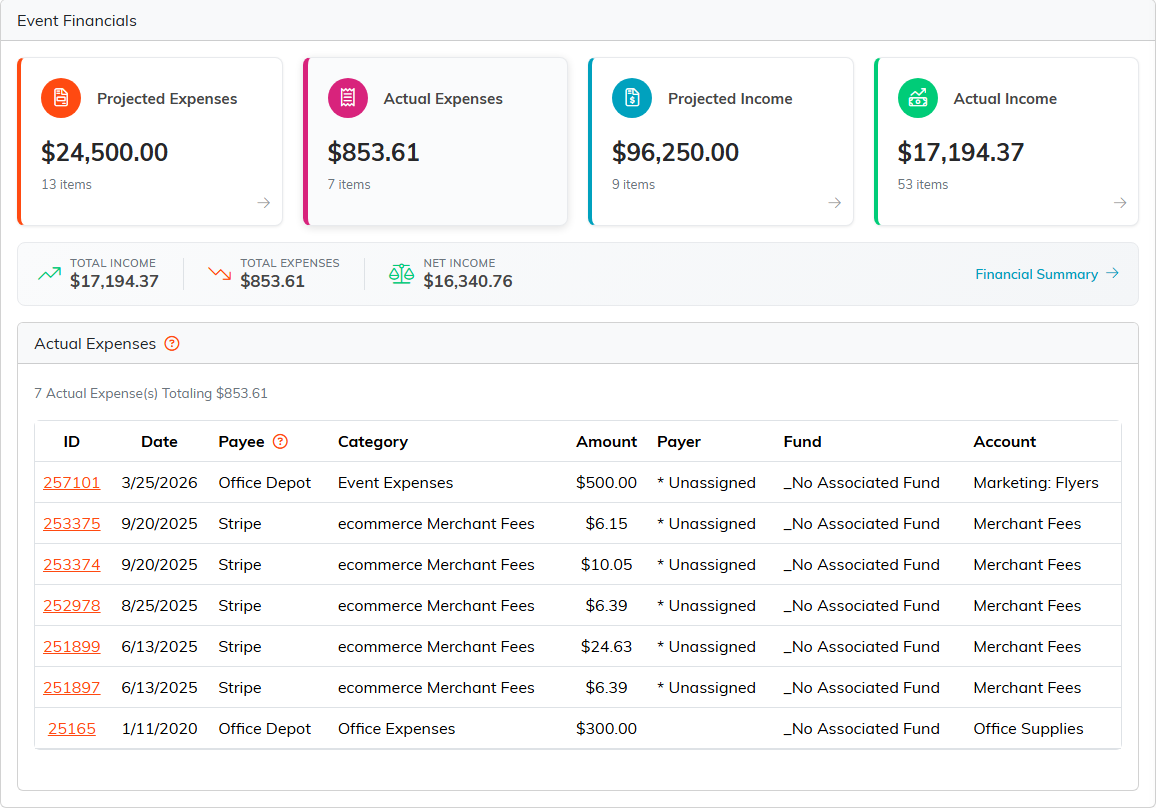This screenshot has width=1156, height=808.
Task: Click the $6.15 amount cell
Action: (606, 524)
